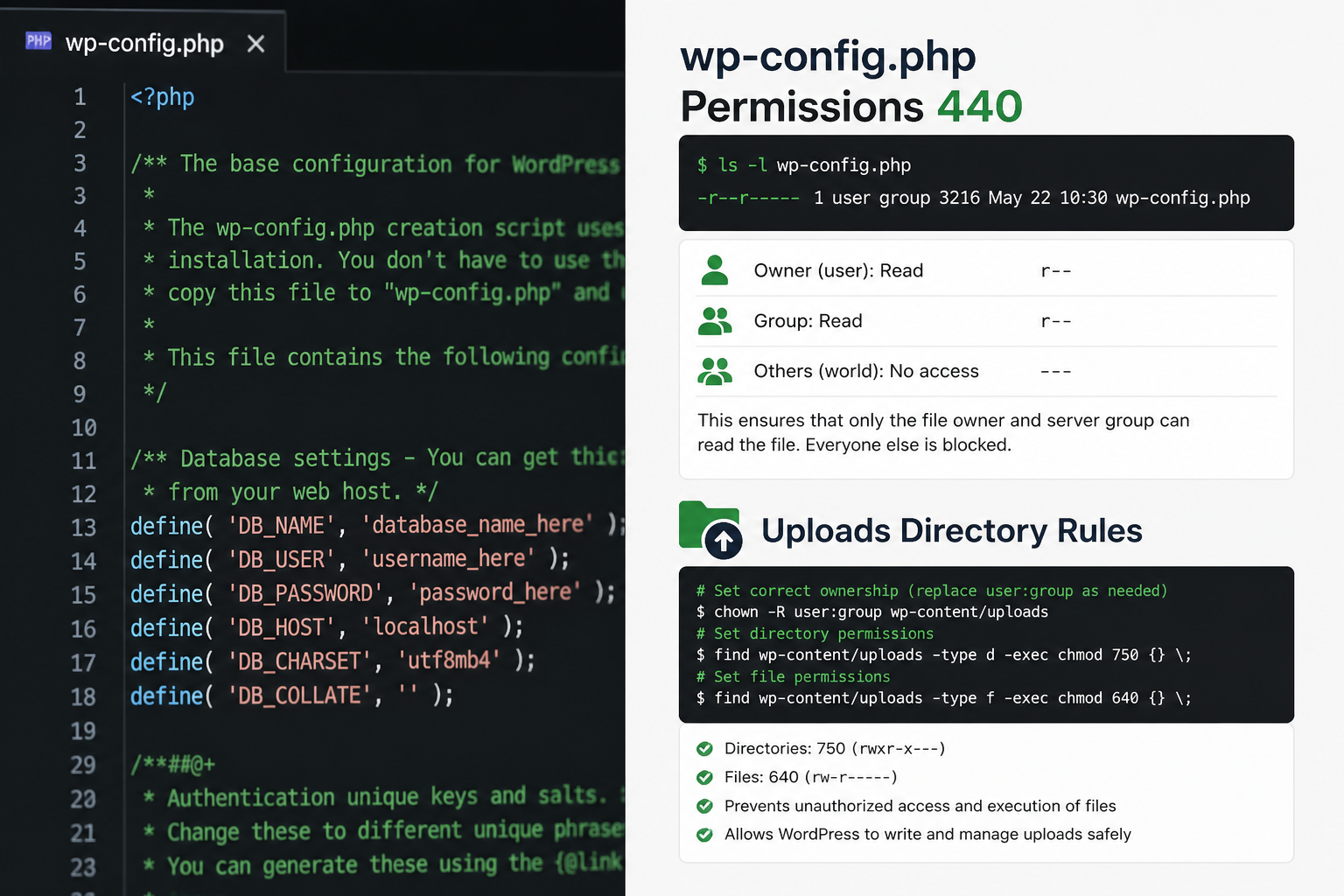Click the green 440 permission number
1344x896 pixels.
coord(979,107)
